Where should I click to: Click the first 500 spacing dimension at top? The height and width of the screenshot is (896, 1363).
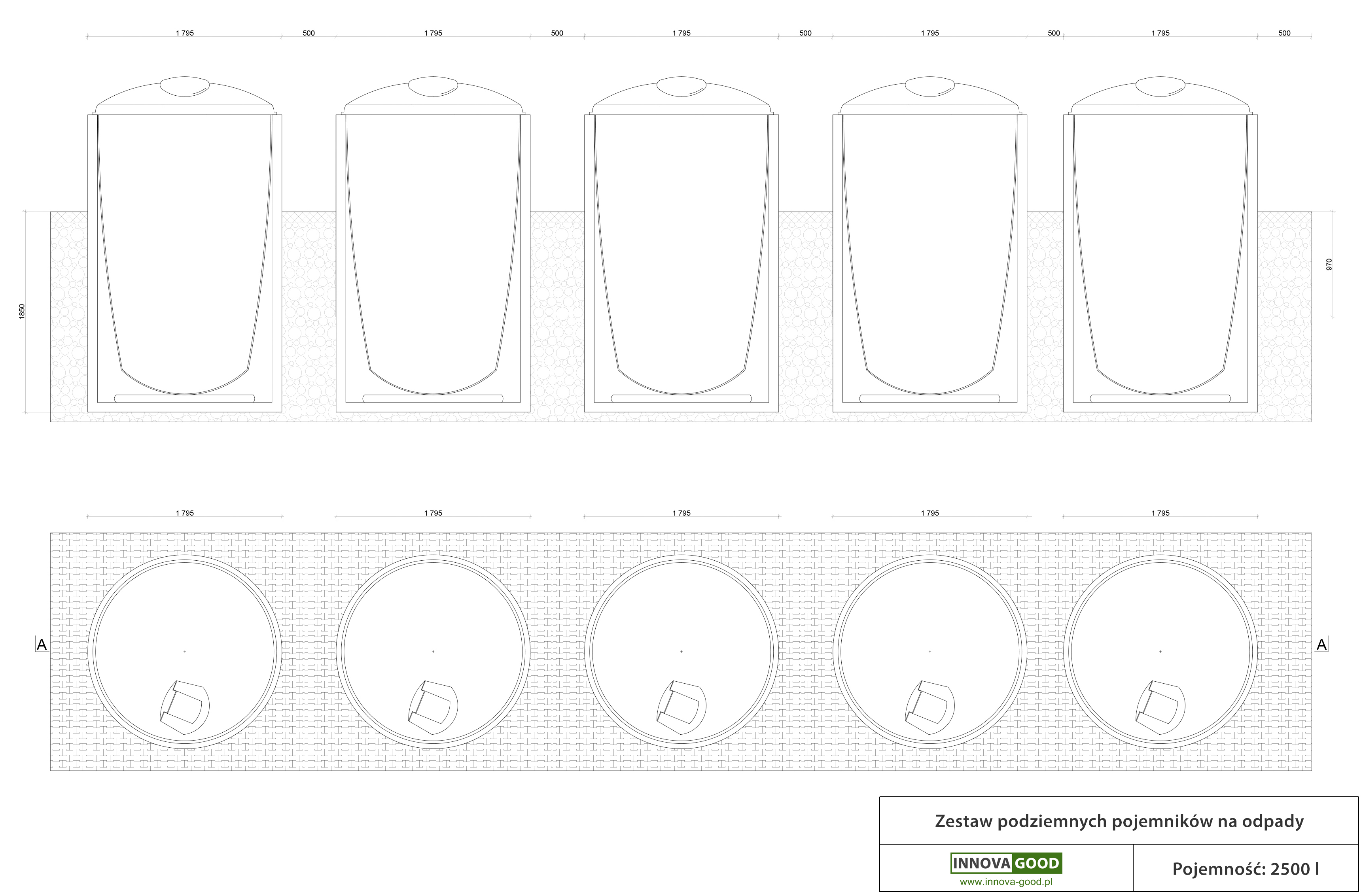tap(309, 33)
